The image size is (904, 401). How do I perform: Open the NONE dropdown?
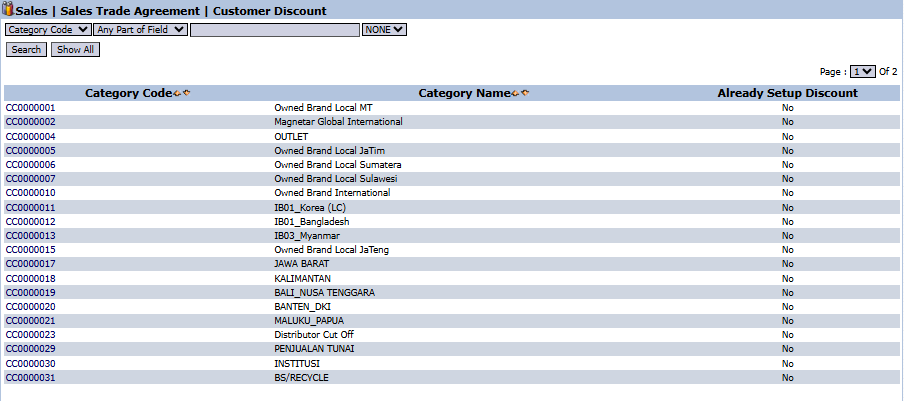384,30
